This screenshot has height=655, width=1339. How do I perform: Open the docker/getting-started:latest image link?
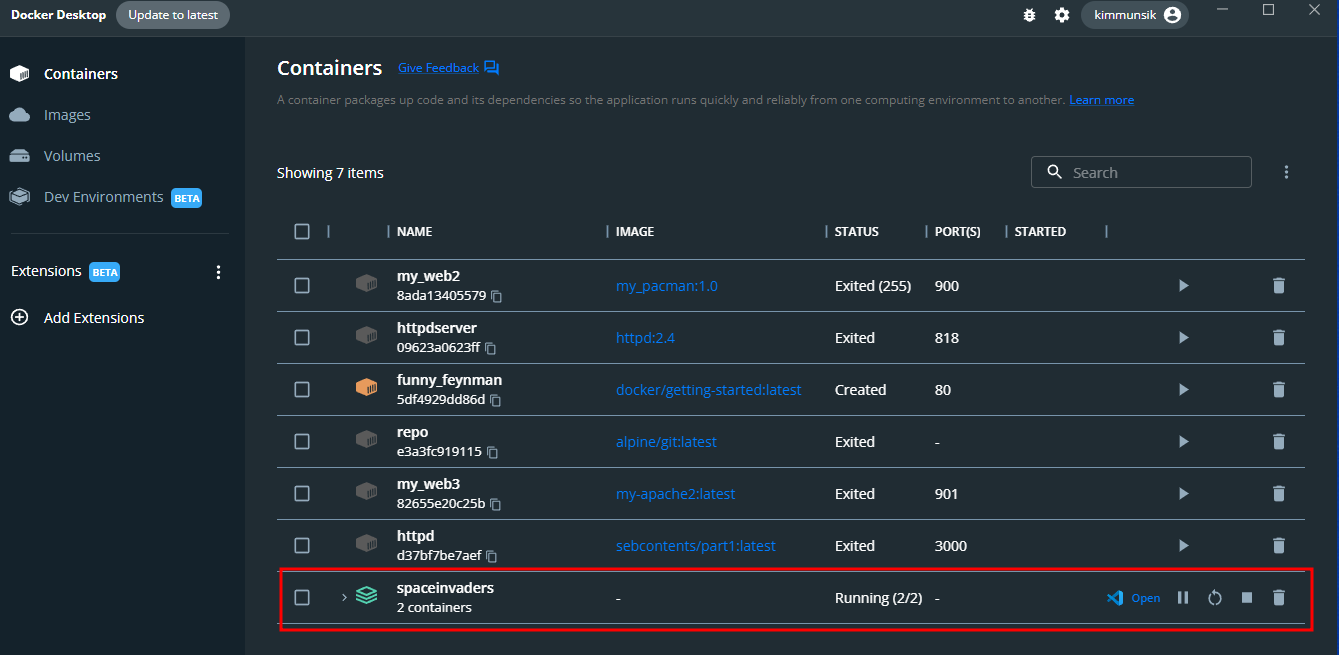(708, 390)
